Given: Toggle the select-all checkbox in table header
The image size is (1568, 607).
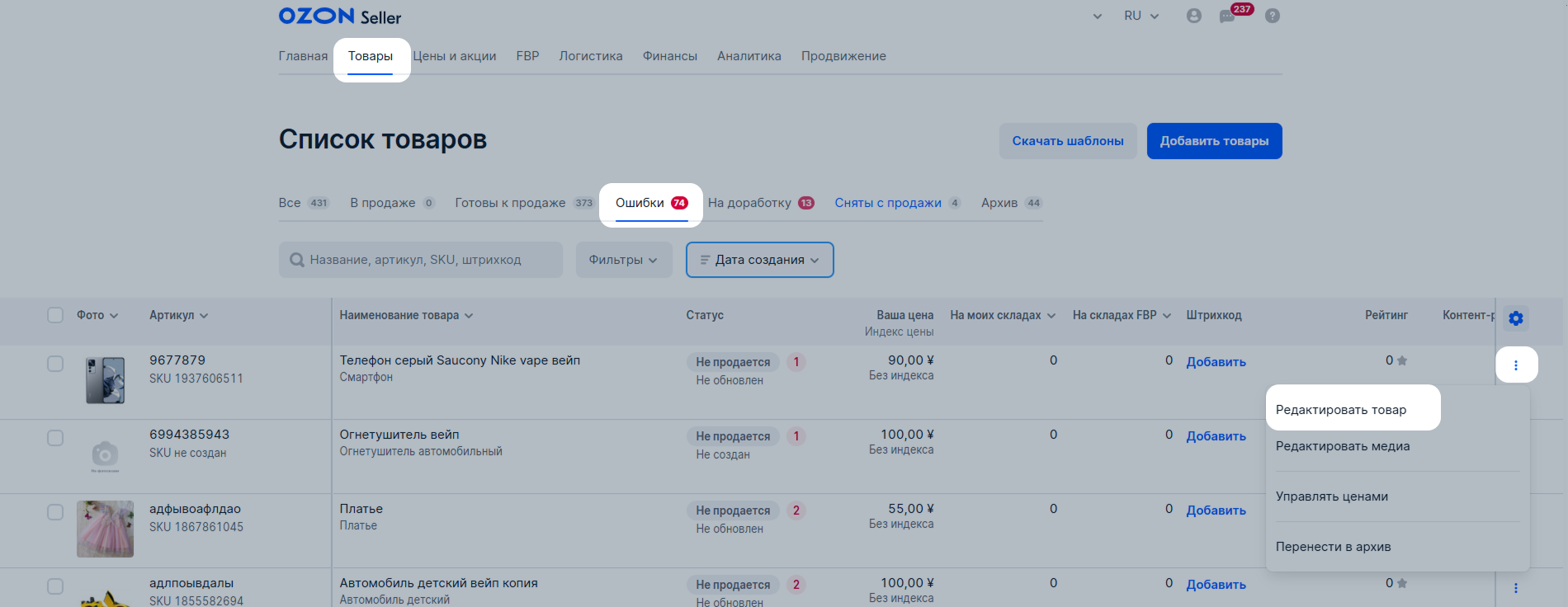Looking at the screenshot, I should [x=55, y=315].
